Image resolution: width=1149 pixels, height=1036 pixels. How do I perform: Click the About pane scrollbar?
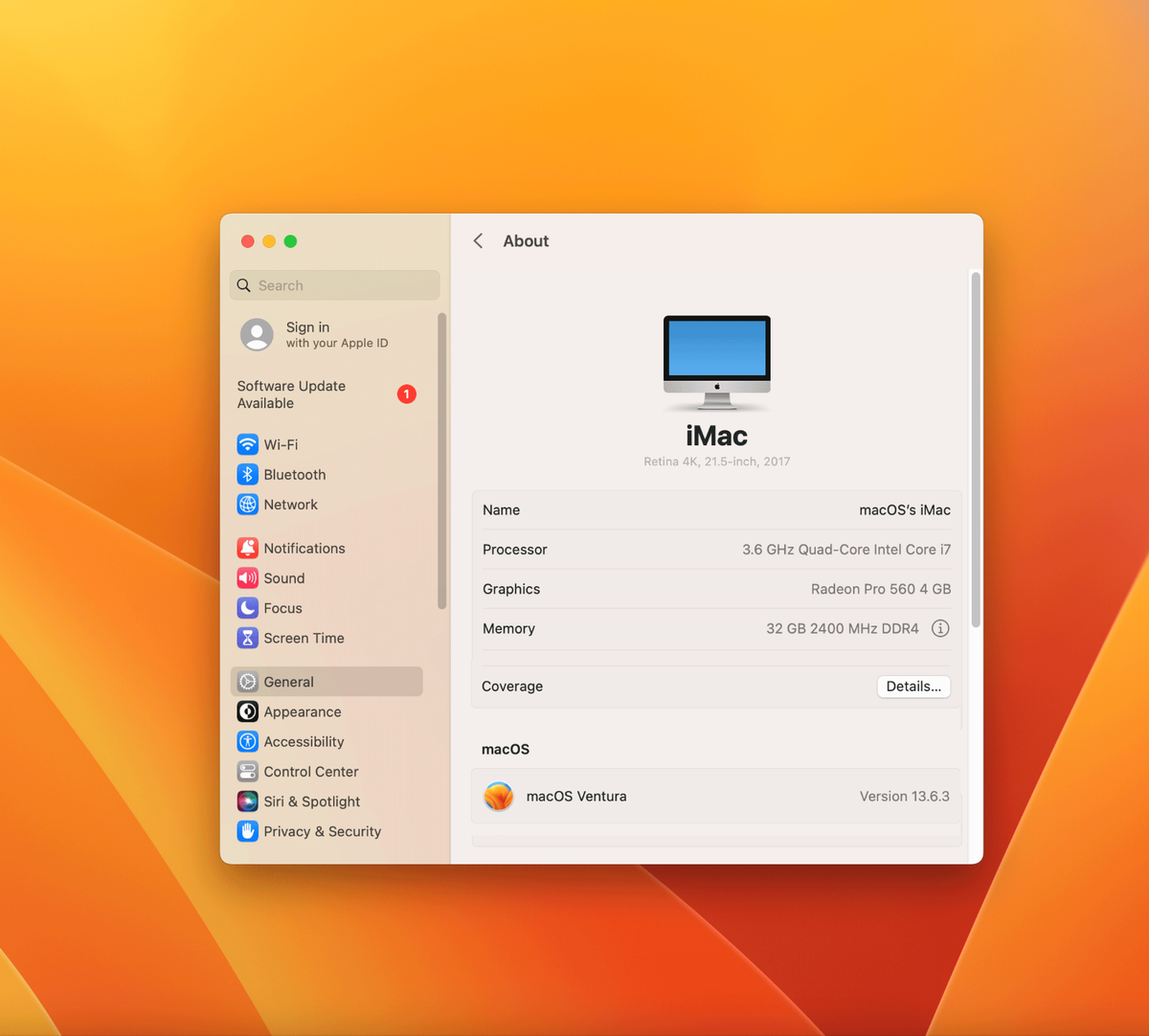976,449
